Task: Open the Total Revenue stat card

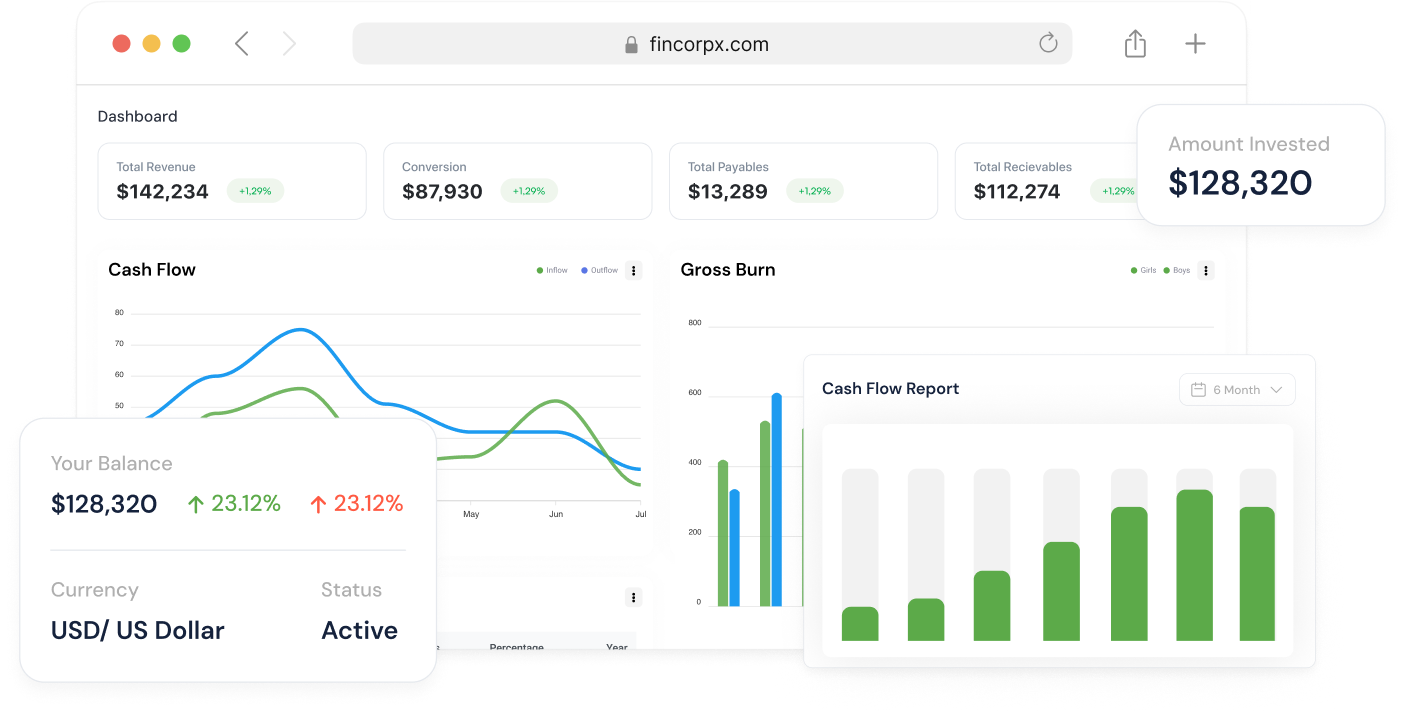Action: [232, 181]
